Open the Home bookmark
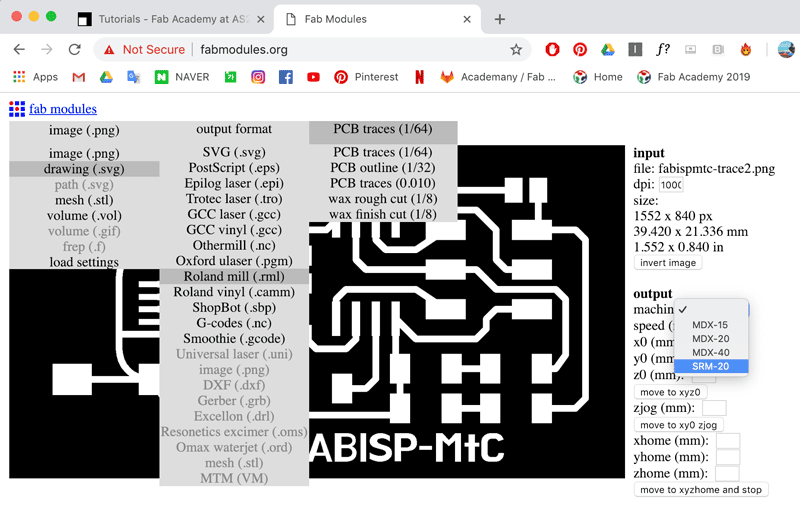Screen dimensions: 800x517 click(x=597, y=77)
